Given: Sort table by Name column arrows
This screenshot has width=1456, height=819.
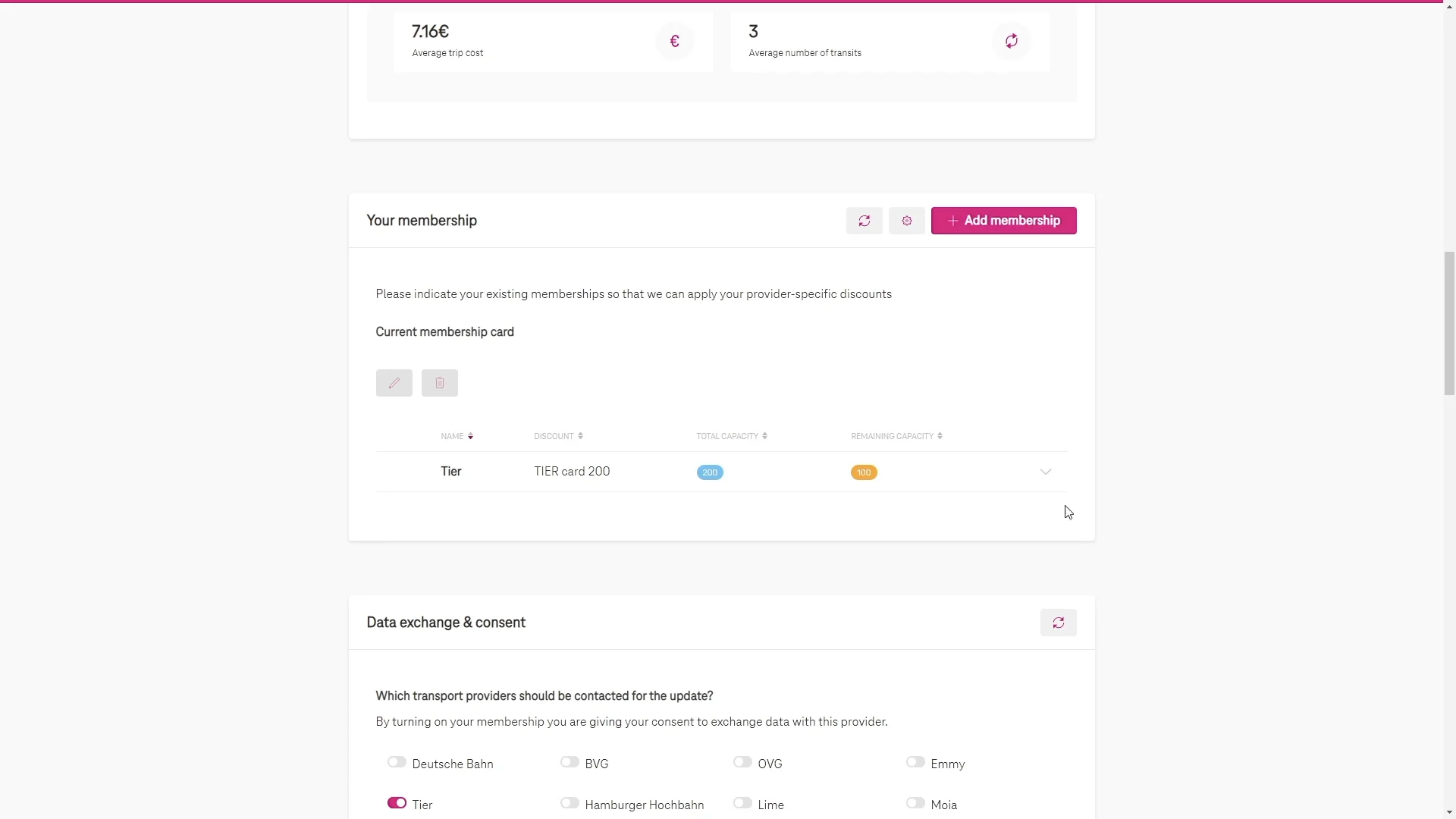Looking at the screenshot, I should point(470,436).
